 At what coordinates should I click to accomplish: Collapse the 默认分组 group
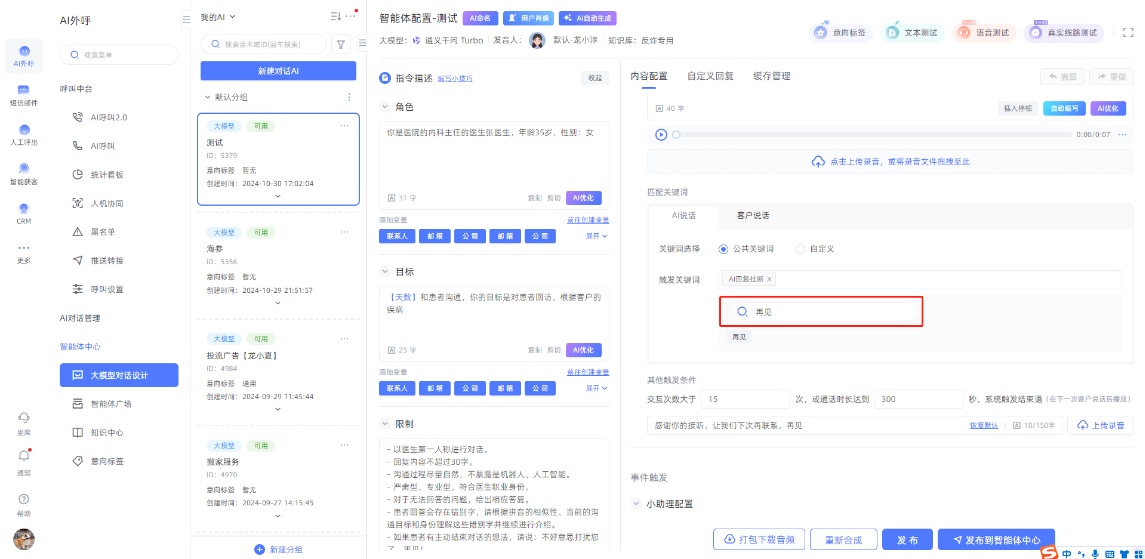(x=207, y=97)
